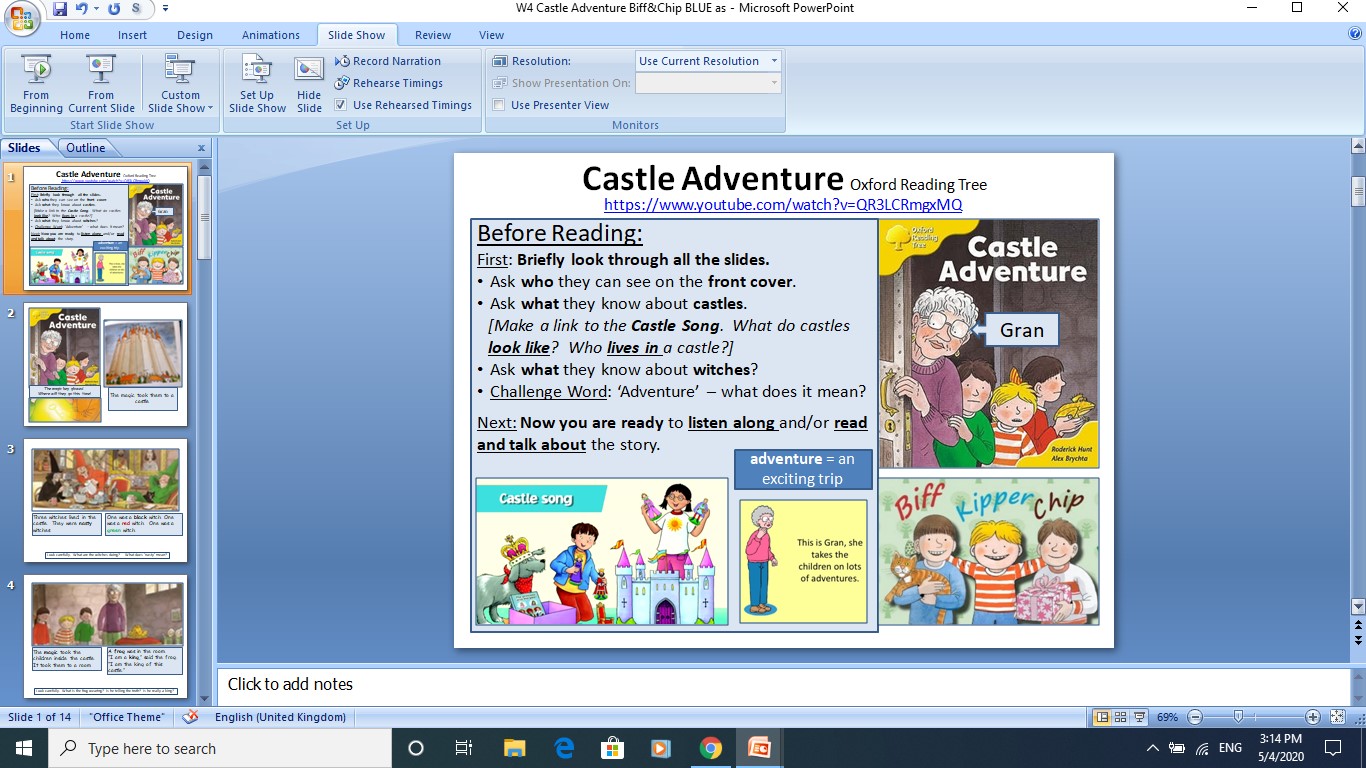Select the 'Gran' label text box
This screenshot has height=768, width=1366.
tap(1022, 330)
